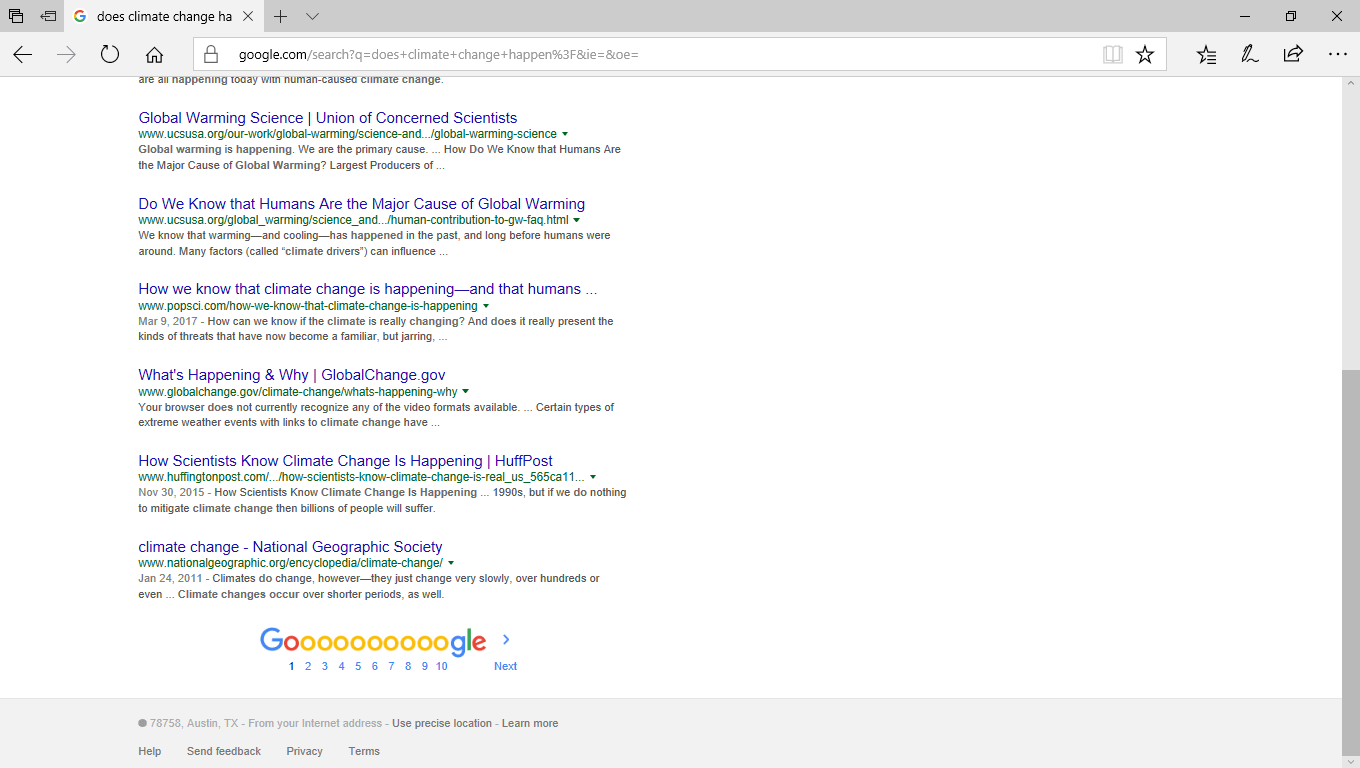Share this page
Screen dimensions: 1360x768
[1293, 54]
